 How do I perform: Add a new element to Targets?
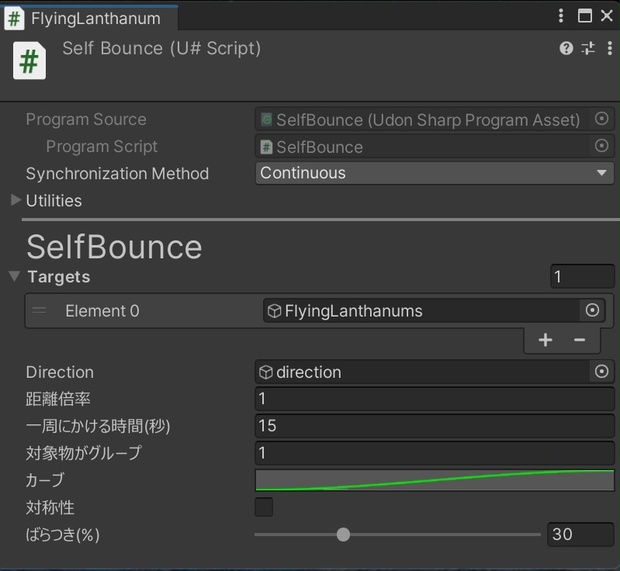point(545,340)
